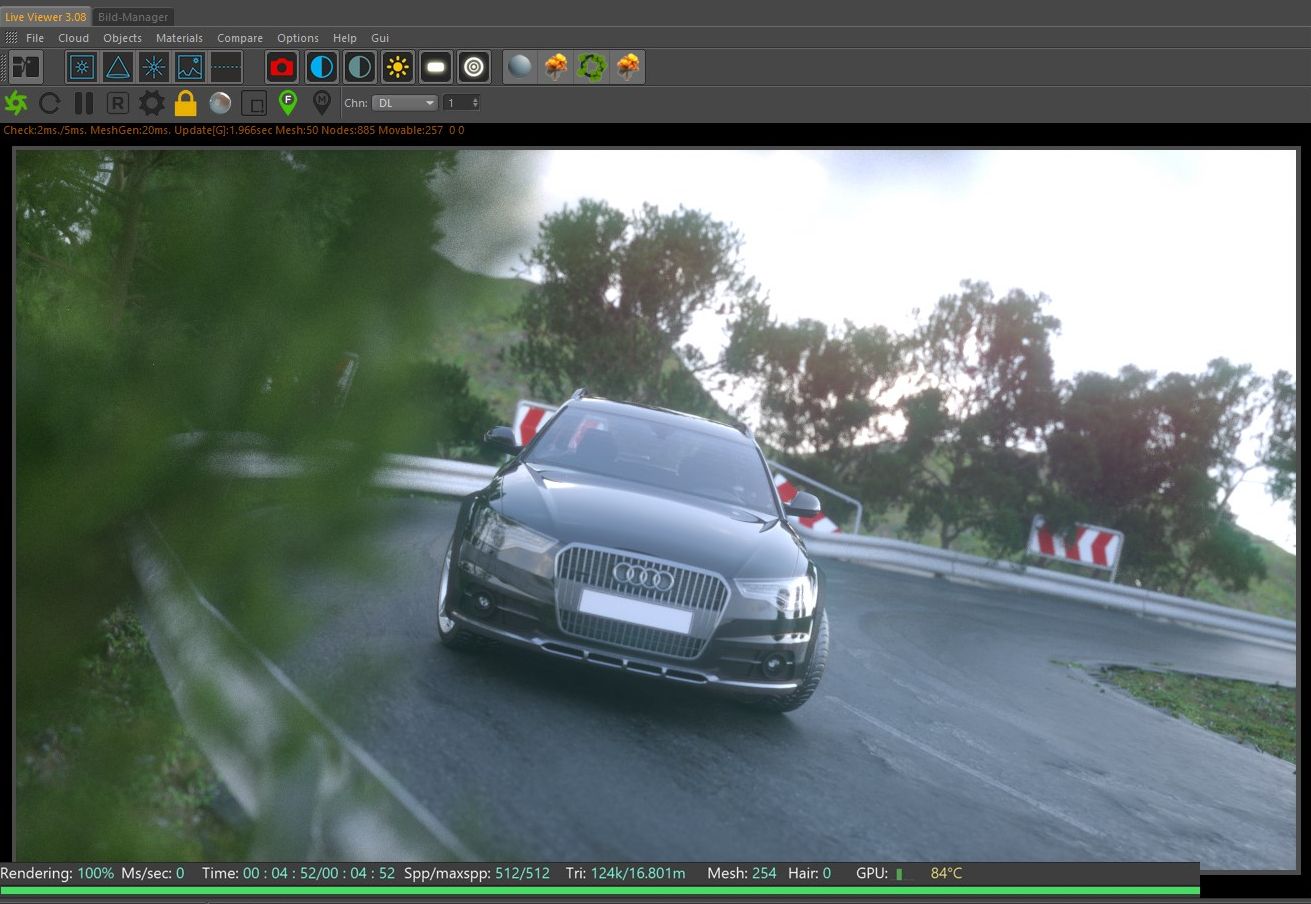Click the 'Hair: 0' status text
Screen dimensions: 1311x904
click(x=810, y=873)
